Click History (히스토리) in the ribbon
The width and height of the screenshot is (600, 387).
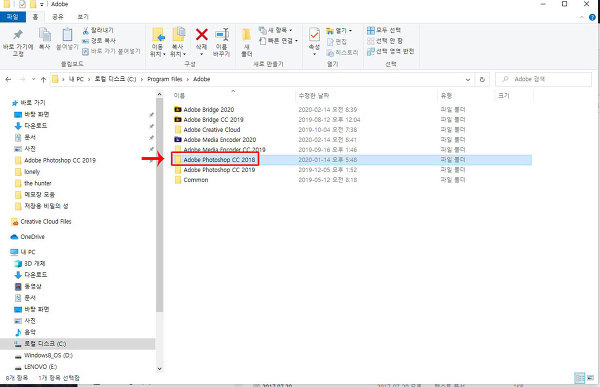click(342, 52)
